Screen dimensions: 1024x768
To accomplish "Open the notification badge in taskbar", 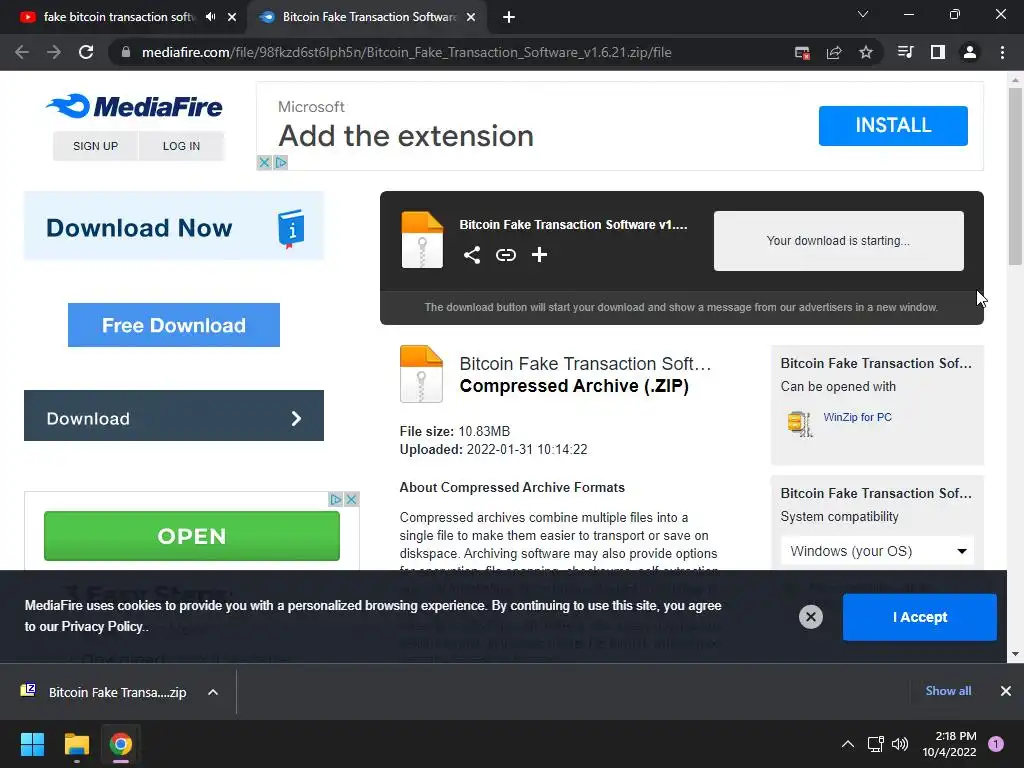I will [x=995, y=744].
